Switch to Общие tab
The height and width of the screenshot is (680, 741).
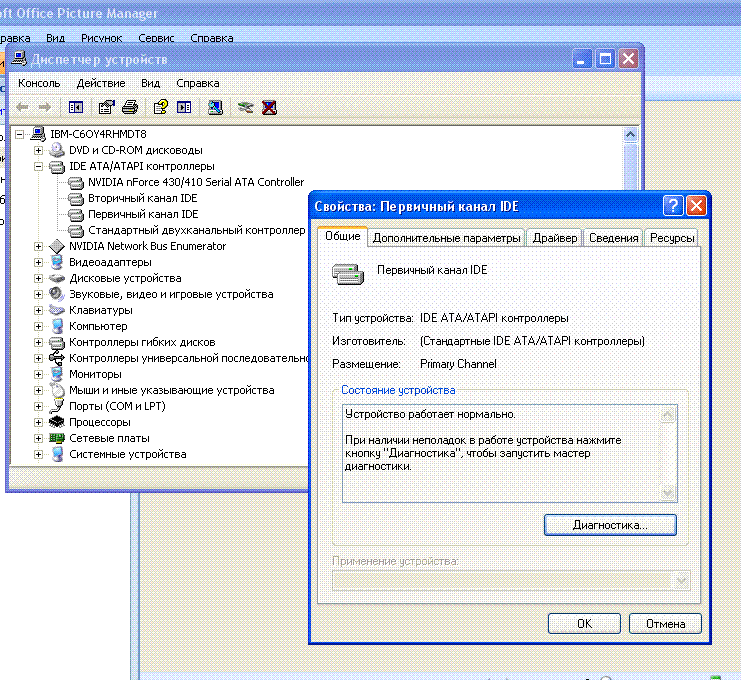343,236
